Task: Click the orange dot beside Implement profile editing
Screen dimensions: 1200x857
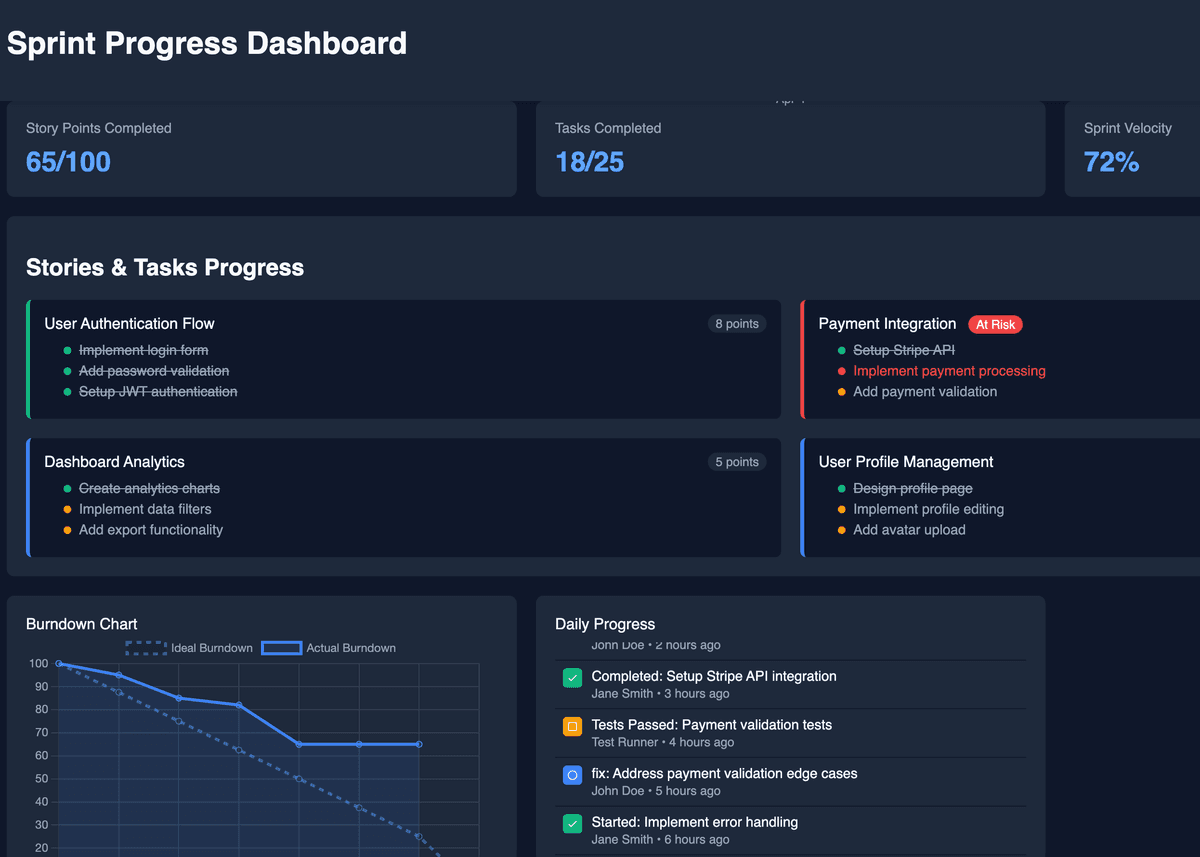Action: [x=842, y=509]
